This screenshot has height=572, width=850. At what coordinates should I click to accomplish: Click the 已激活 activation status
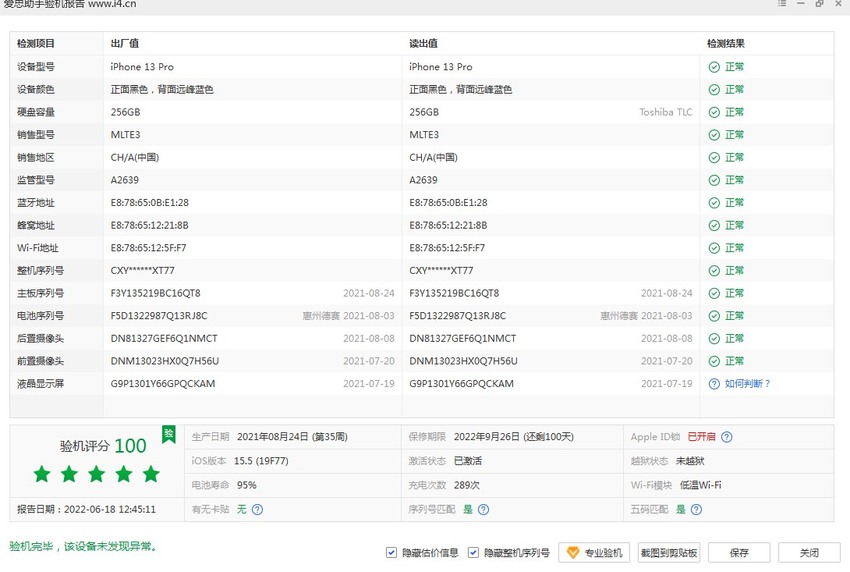468,461
